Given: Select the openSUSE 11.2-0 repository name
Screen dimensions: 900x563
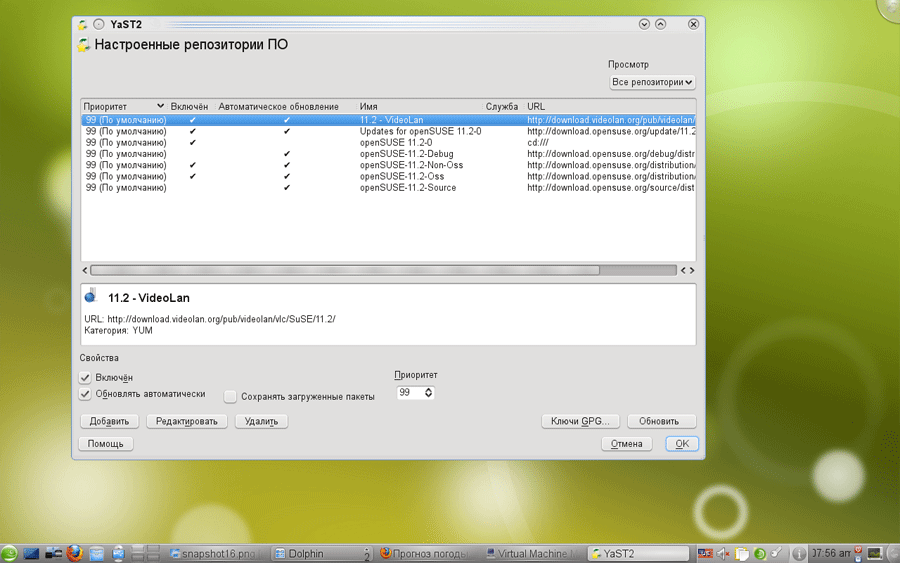Looking at the screenshot, I should tap(396, 142).
